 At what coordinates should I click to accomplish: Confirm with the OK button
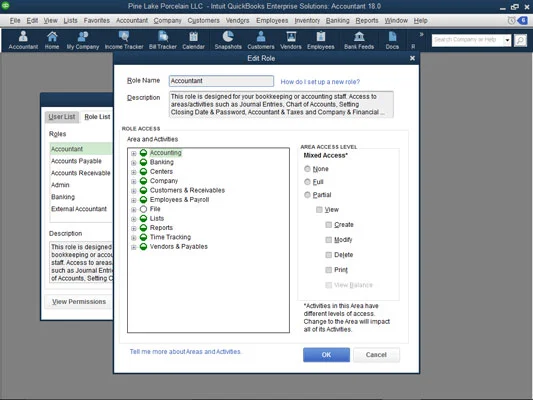326,354
